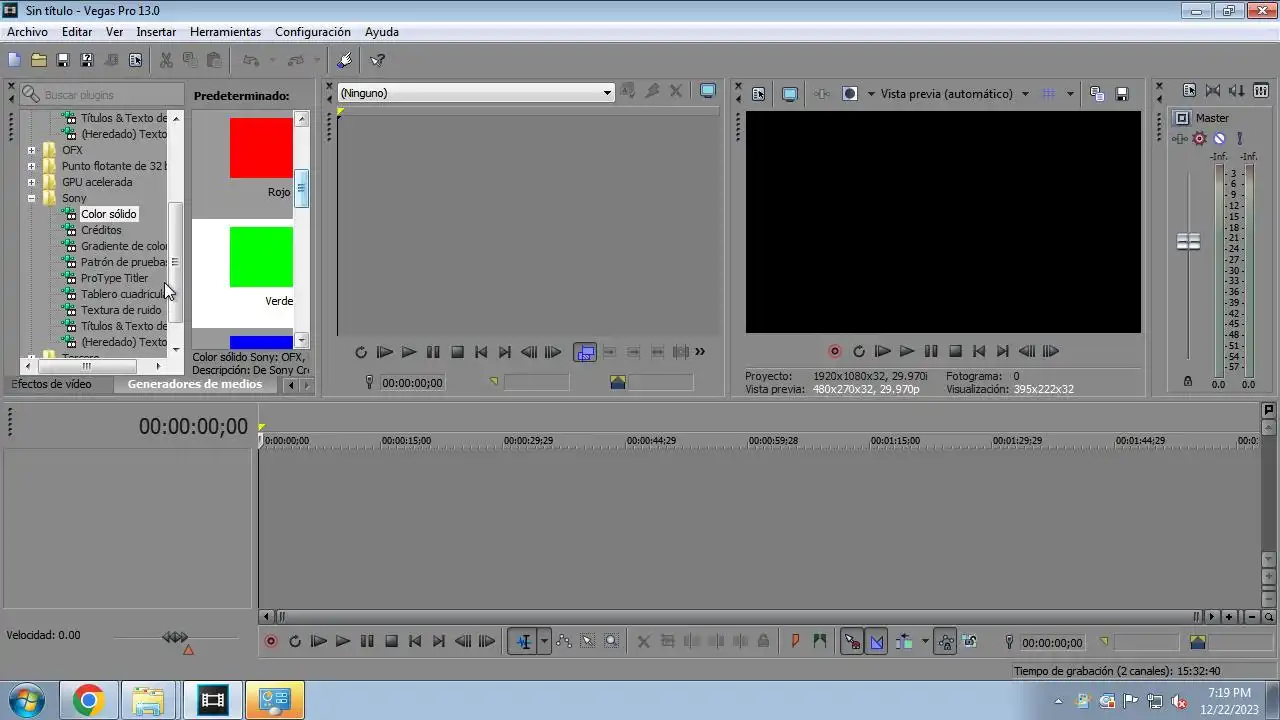Screen dimensions: 1280x720
Task: Click the trimmer timecode field 00:00:00;00
Action: tap(412, 383)
